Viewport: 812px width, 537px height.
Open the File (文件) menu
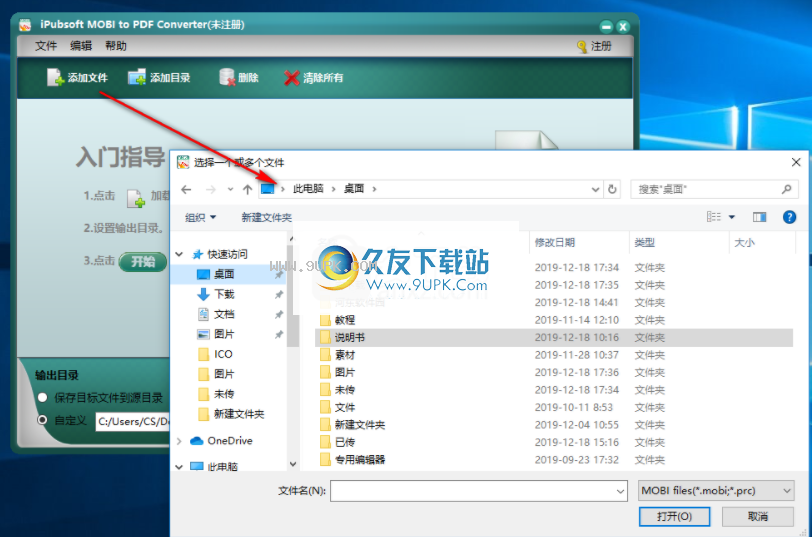[46, 46]
